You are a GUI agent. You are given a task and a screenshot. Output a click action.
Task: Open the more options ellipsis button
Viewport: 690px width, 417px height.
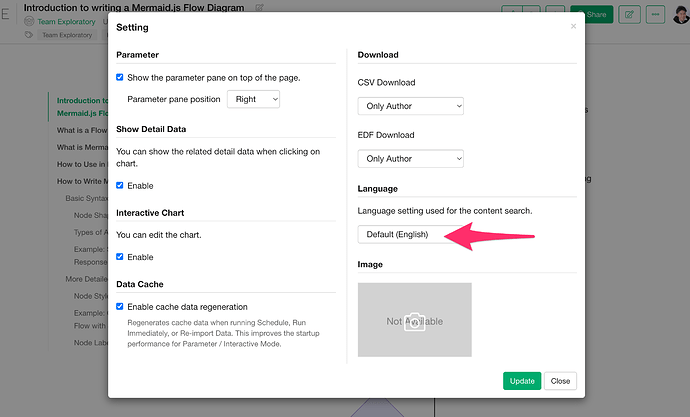coord(655,15)
